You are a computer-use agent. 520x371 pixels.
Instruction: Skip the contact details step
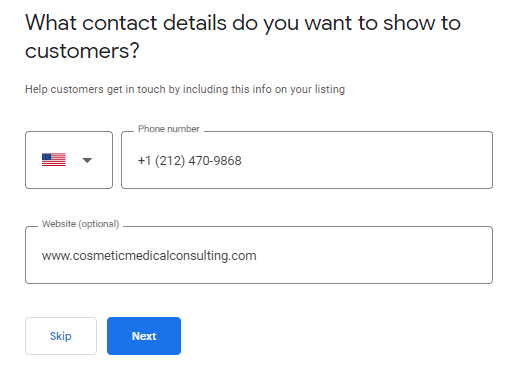click(61, 336)
